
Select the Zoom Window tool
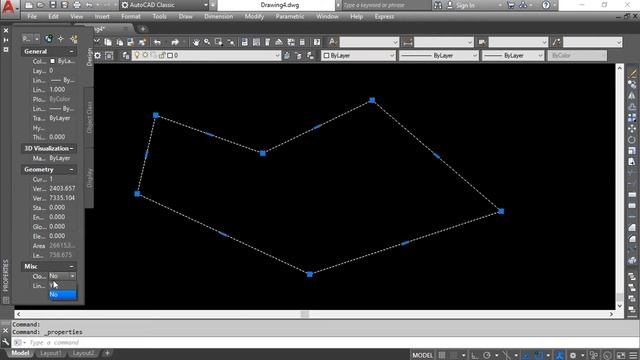tap(219, 42)
